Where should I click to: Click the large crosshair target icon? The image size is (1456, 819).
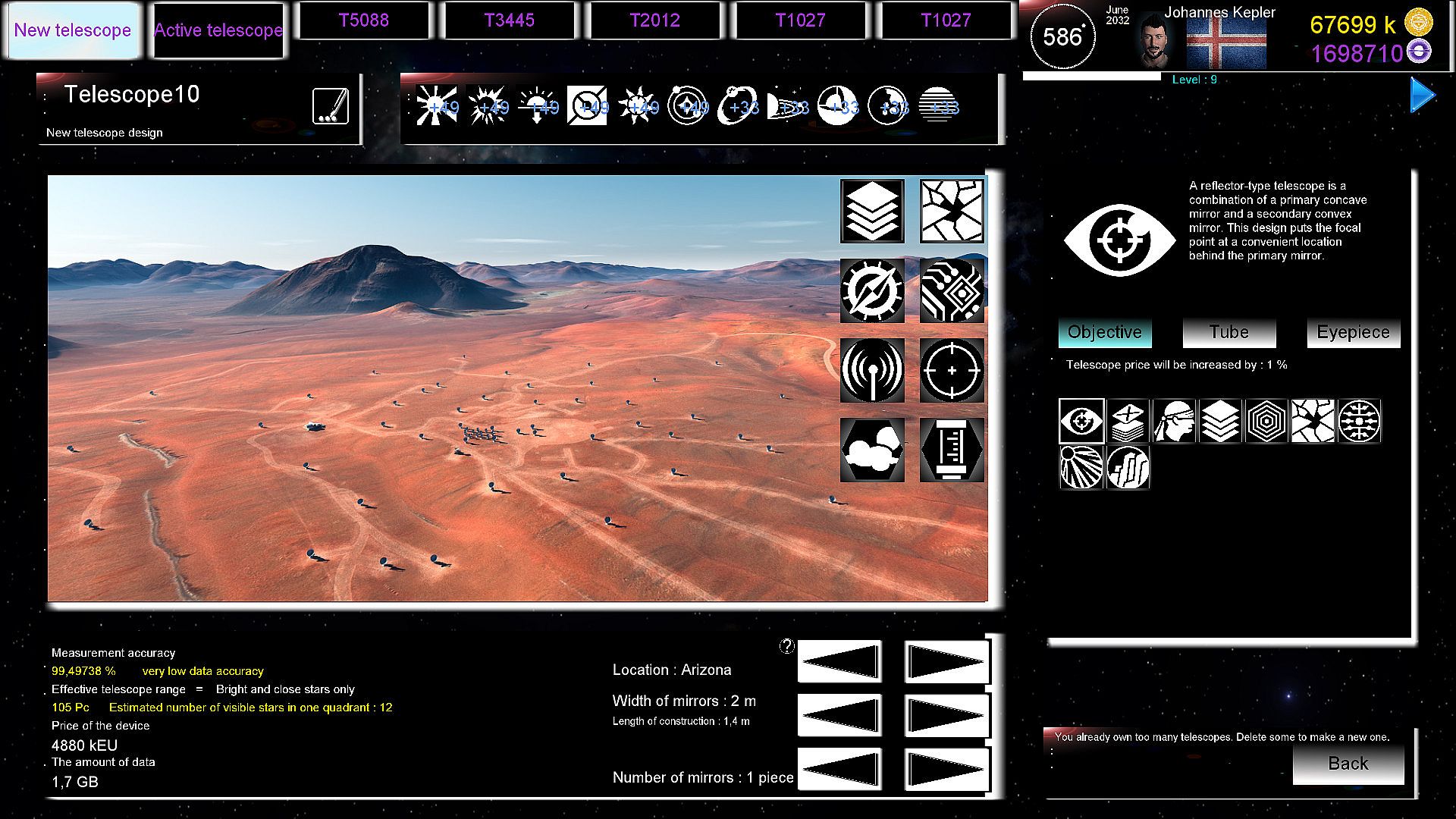pos(952,370)
